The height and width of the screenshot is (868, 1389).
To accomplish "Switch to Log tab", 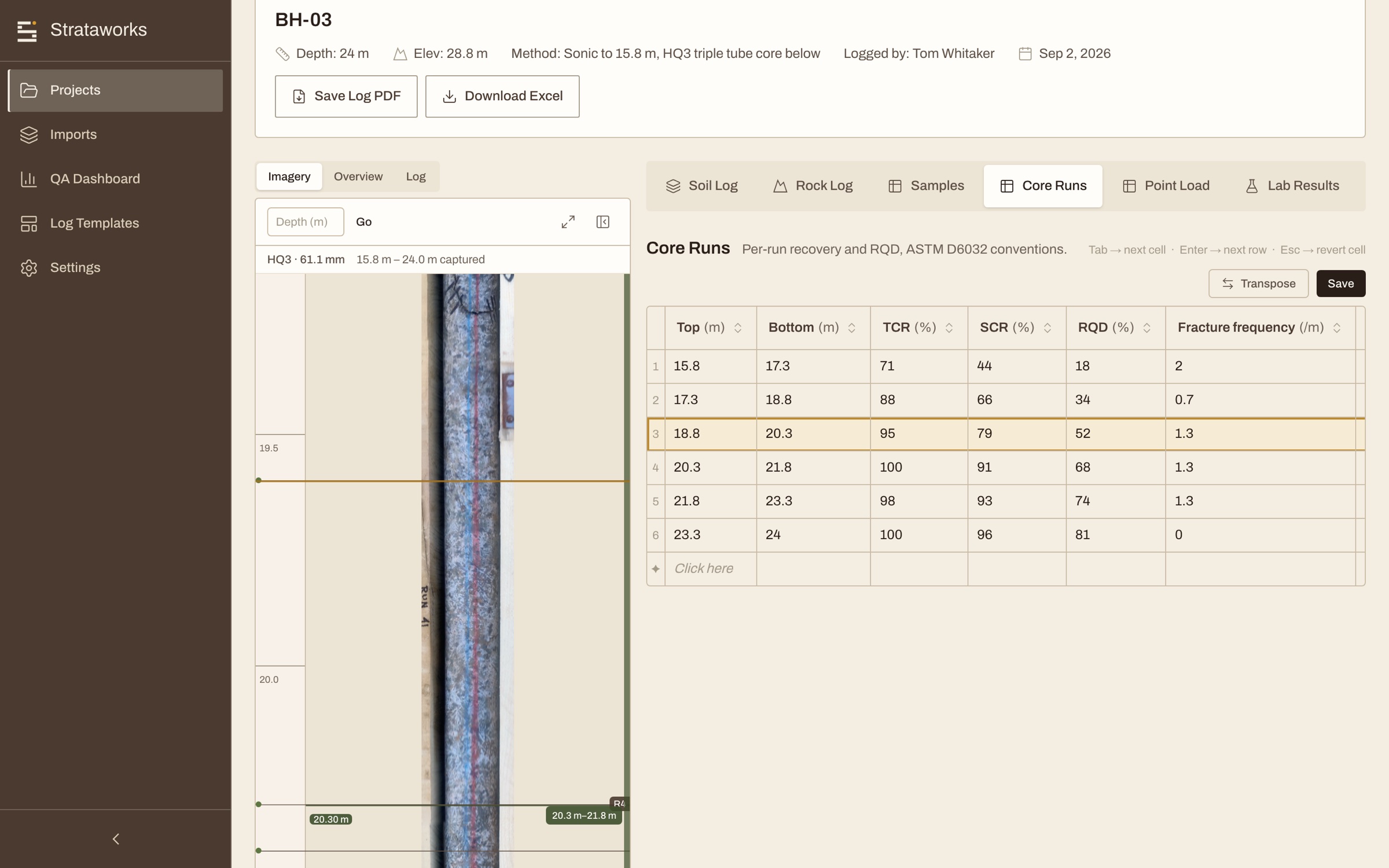I will point(416,176).
